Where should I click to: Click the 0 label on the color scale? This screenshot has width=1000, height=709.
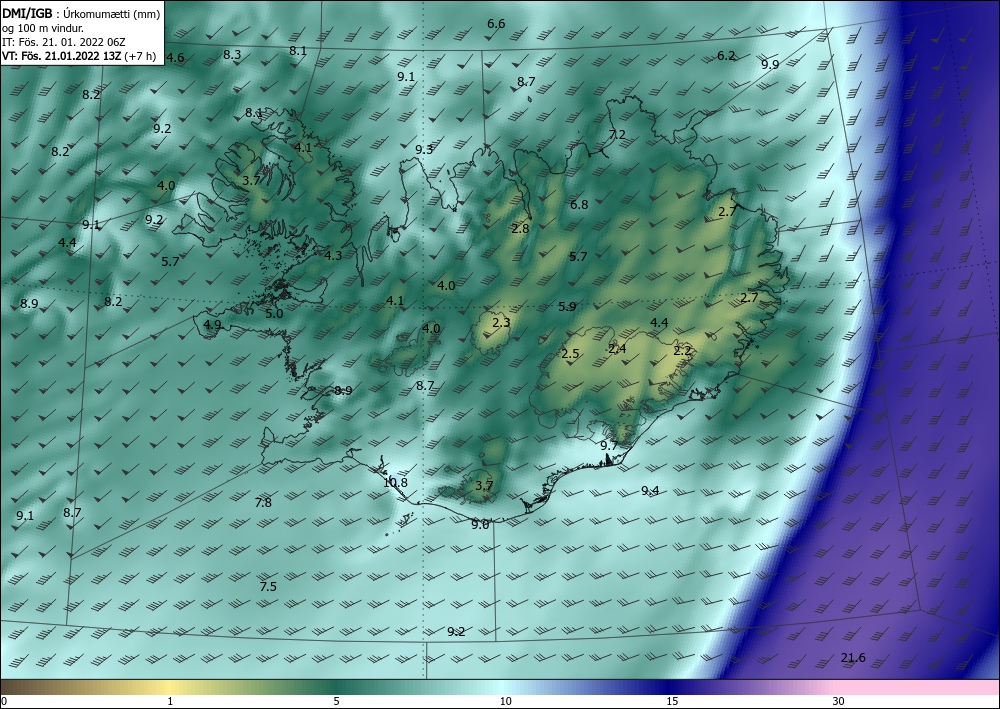[4, 702]
